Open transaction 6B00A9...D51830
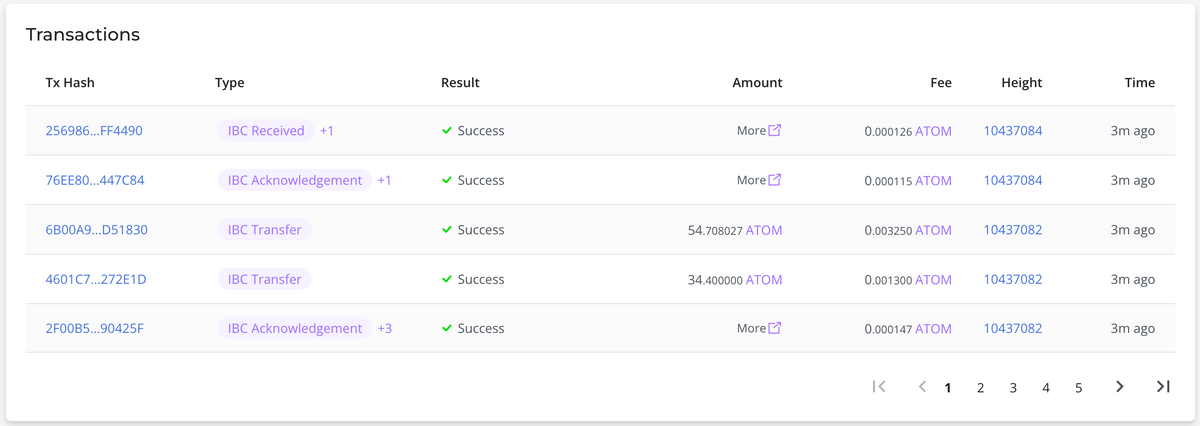 (x=97, y=230)
